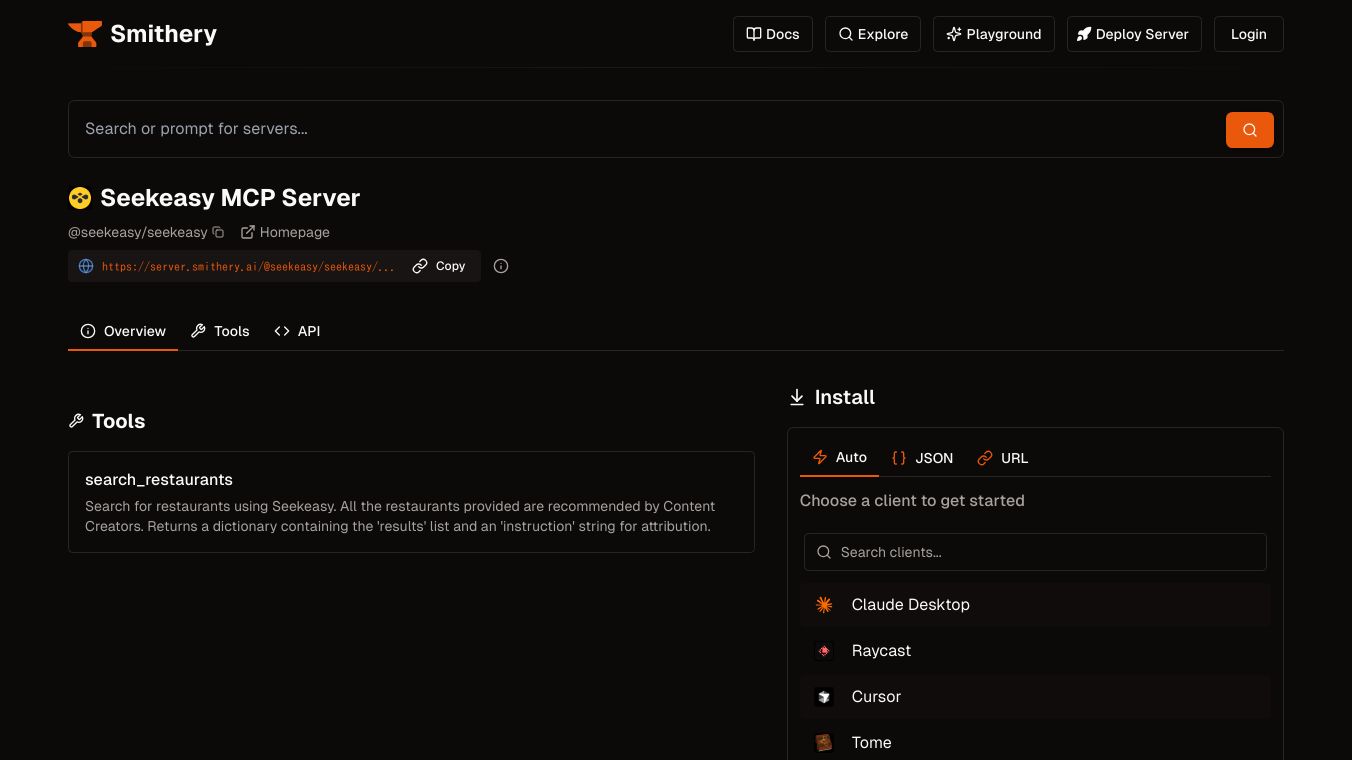
Task: Click the orange search submit button
Action: coord(1250,130)
